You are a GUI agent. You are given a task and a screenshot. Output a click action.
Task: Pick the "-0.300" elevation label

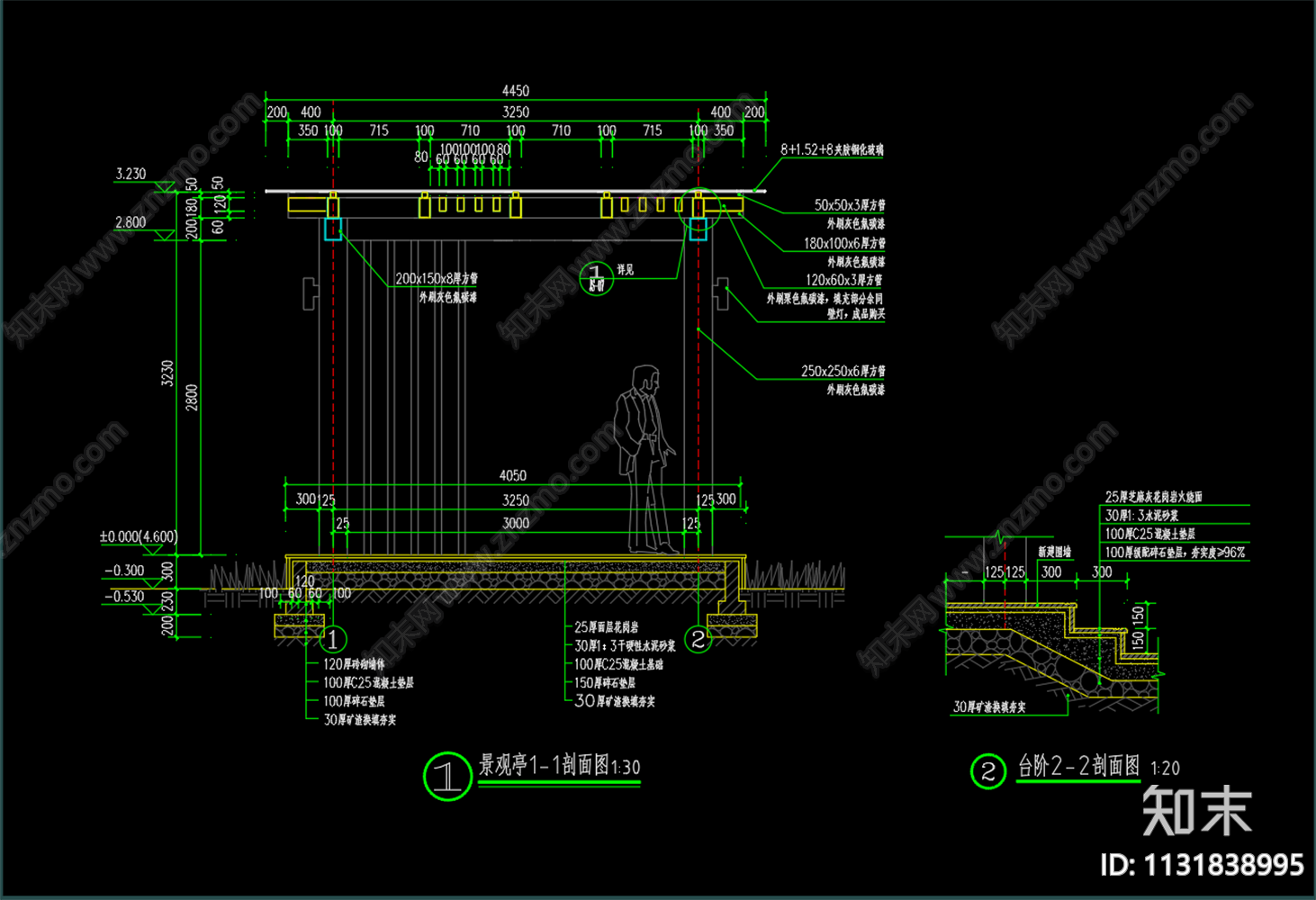click(124, 570)
